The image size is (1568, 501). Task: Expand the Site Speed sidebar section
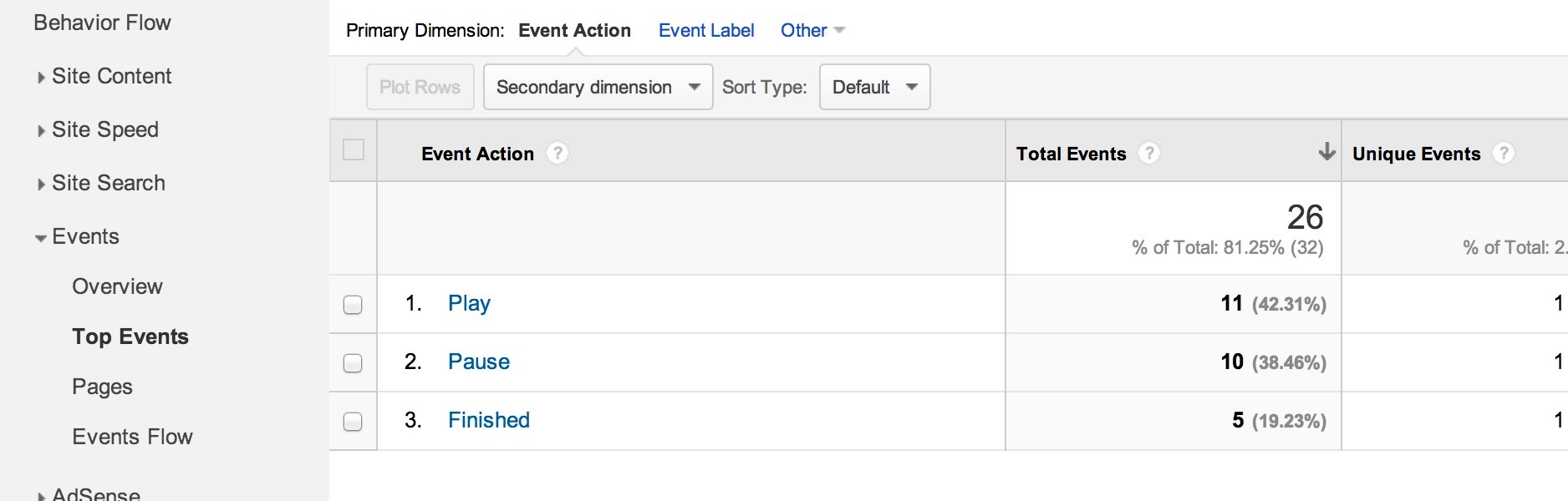coord(104,130)
